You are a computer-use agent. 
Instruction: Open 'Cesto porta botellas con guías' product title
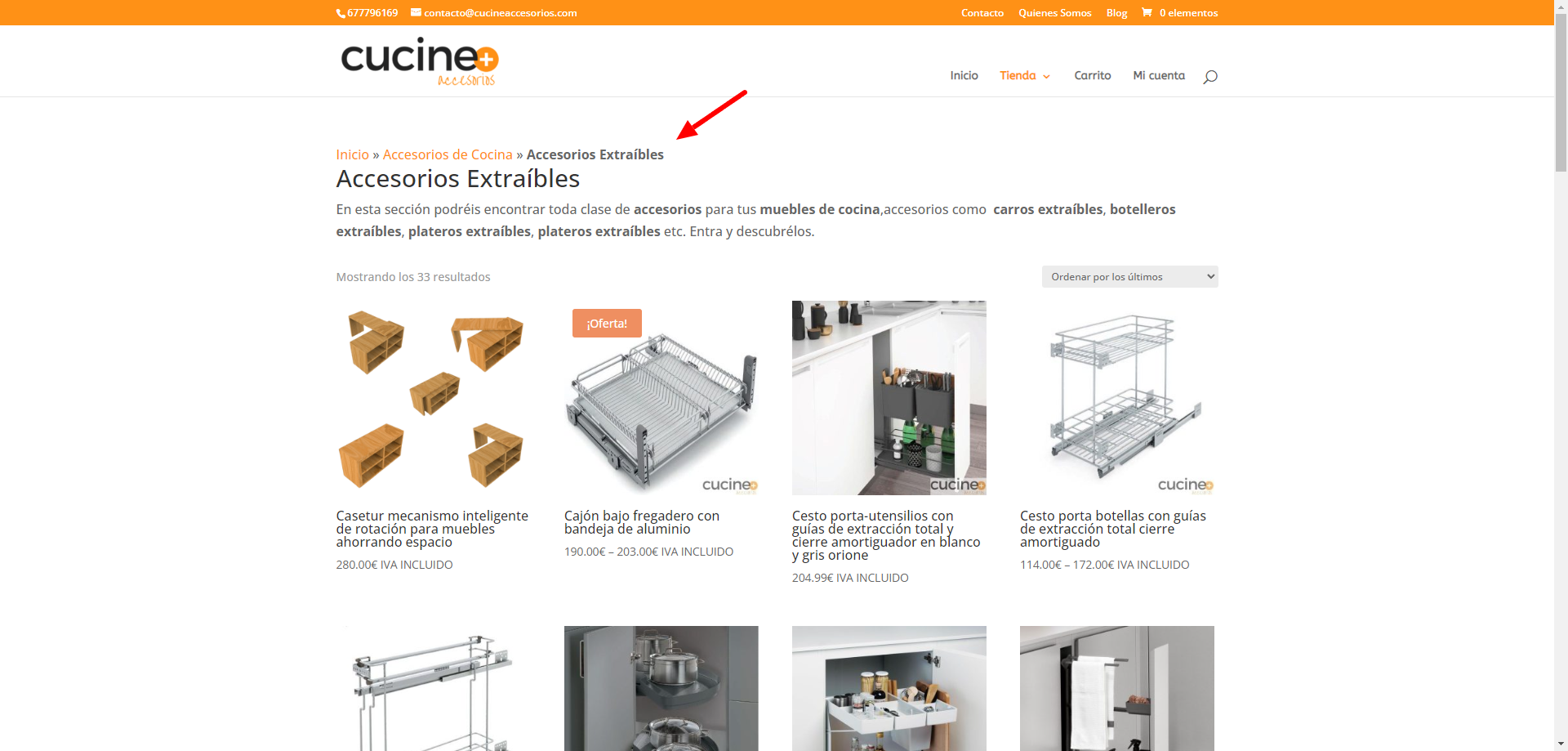click(1112, 529)
